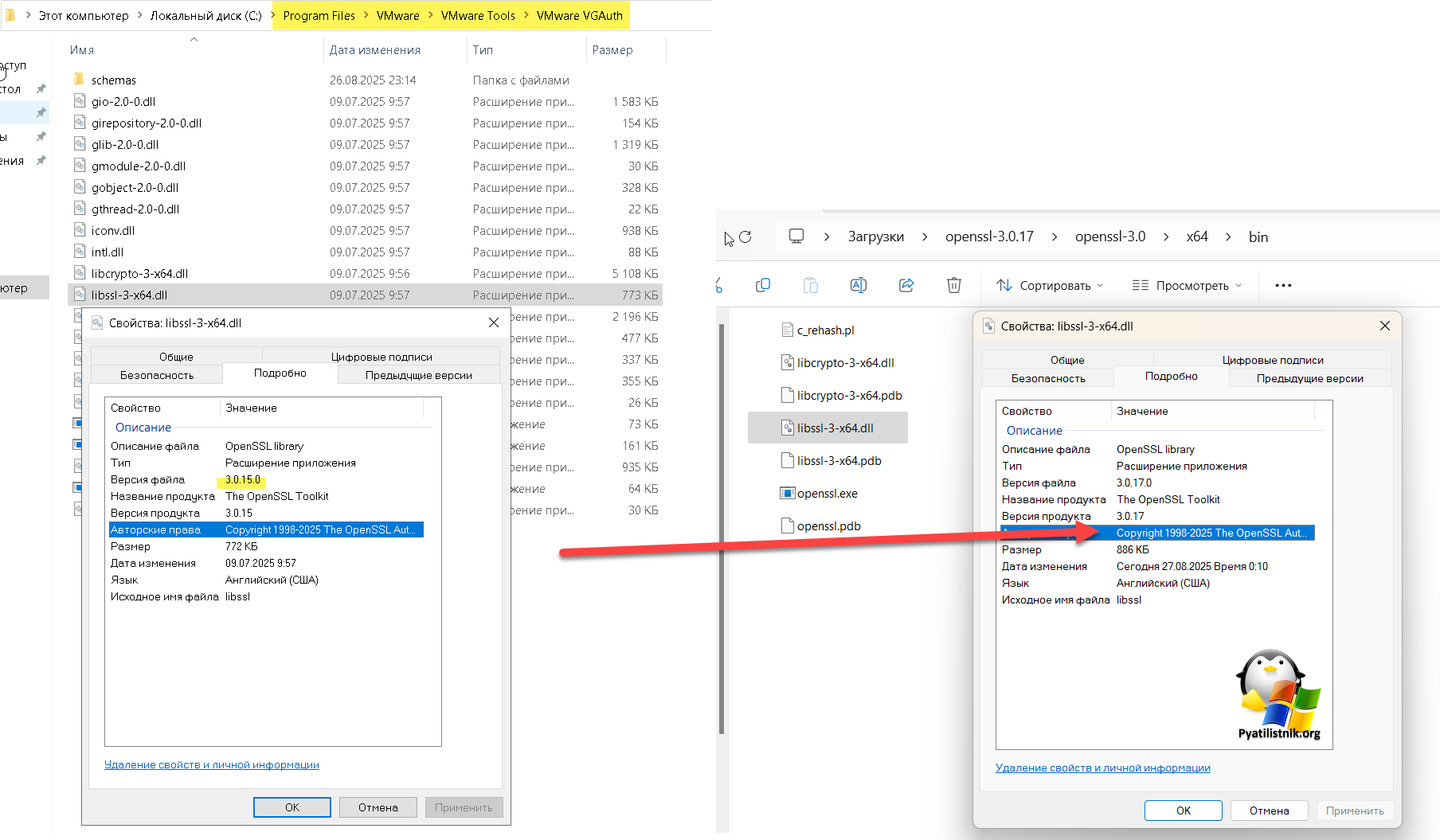The height and width of the screenshot is (840, 1440).
Task: Click the Copy icon in the right Explorer toolbar
Action: pos(762,285)
